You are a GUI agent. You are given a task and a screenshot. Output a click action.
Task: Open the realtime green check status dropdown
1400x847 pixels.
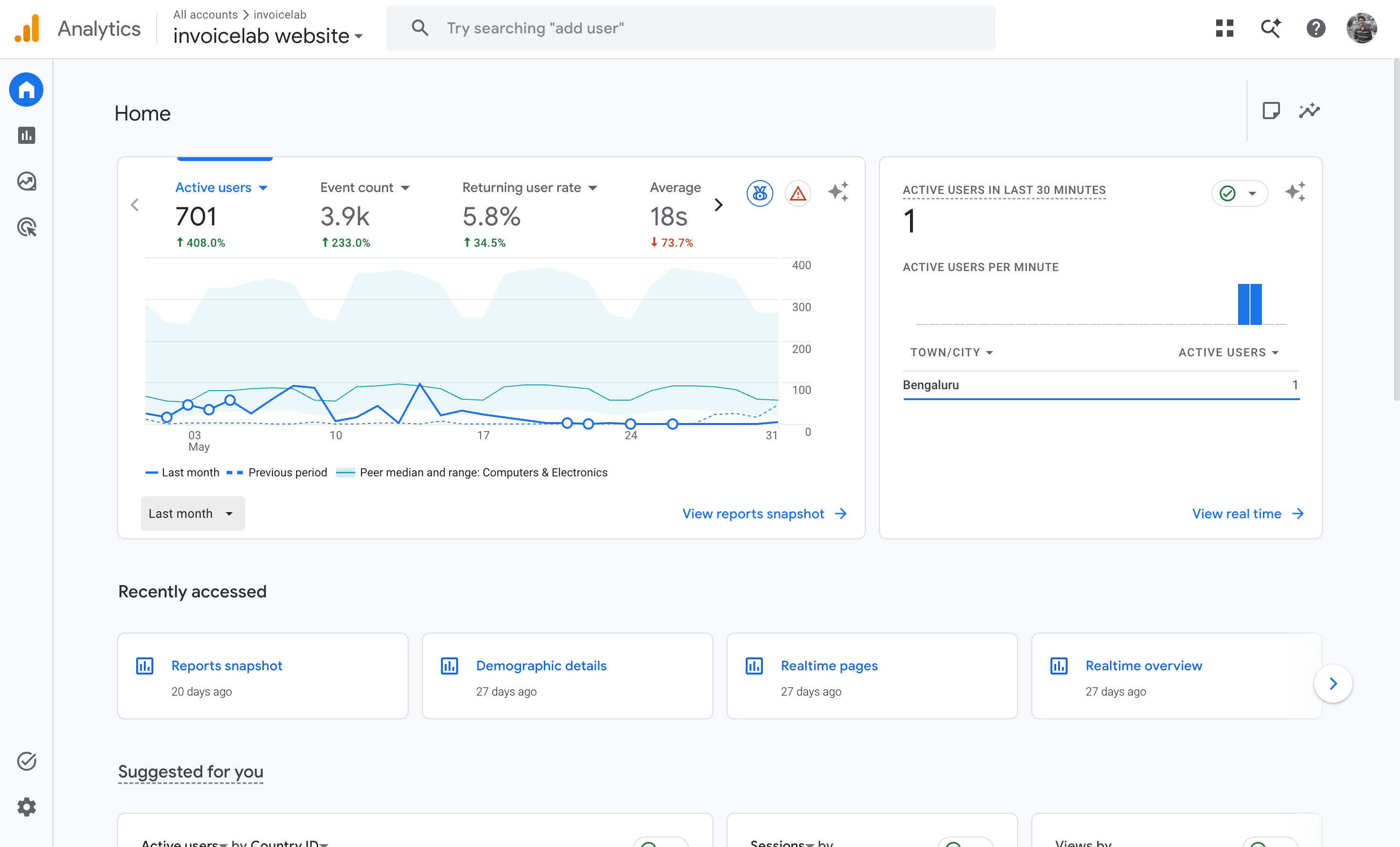(x=1239, y=193)
